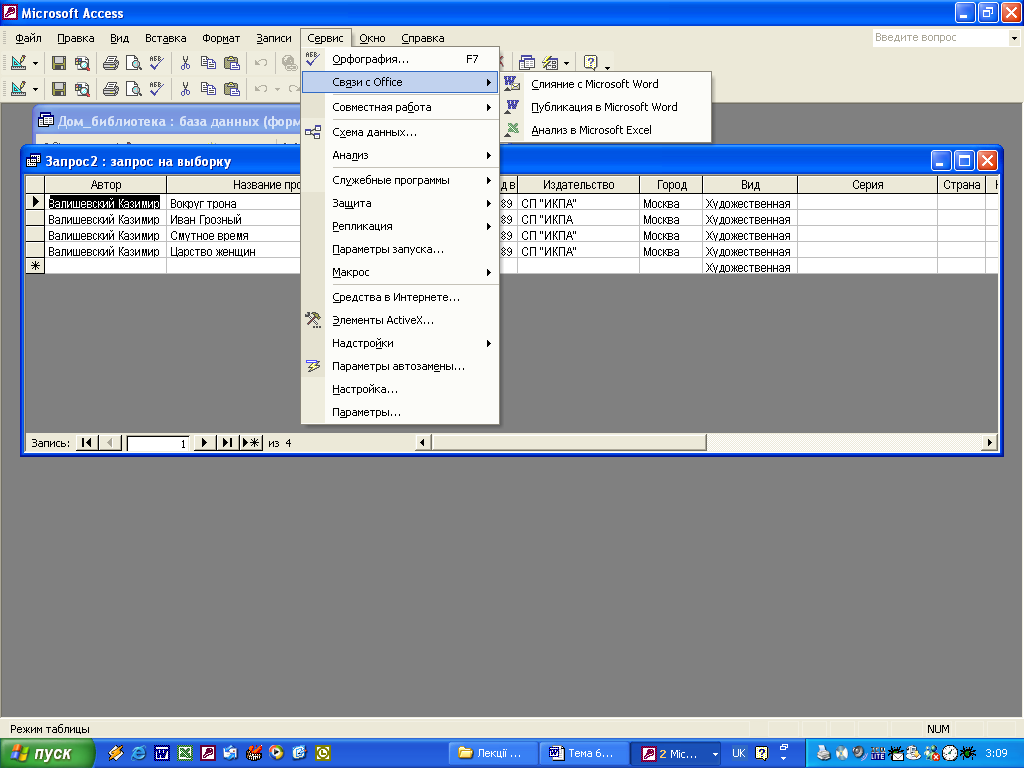Click the Paste icon in the second toolbar row

(x=232, y=88)
